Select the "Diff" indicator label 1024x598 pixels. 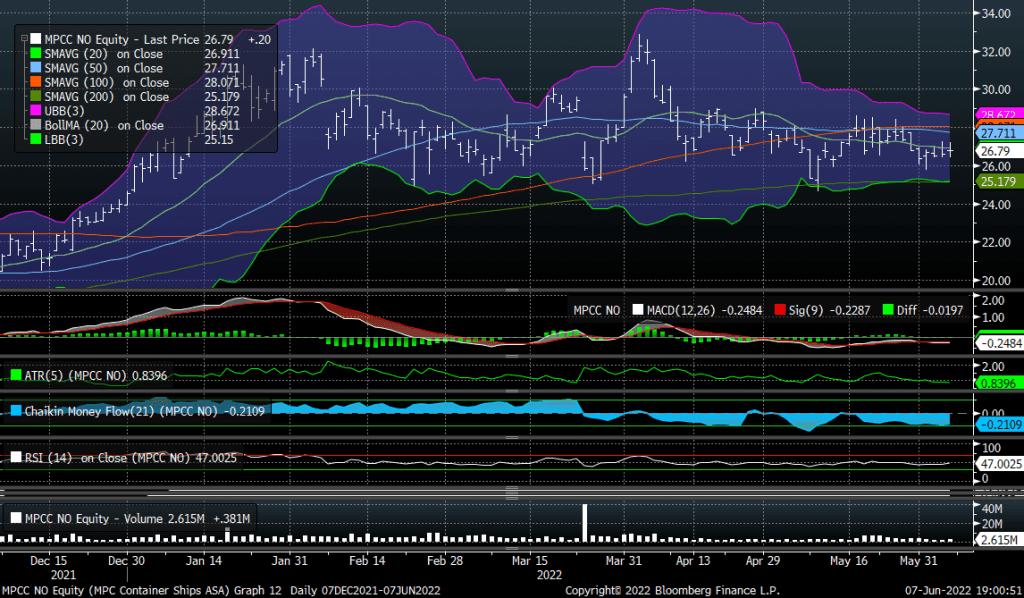point(907,310)
